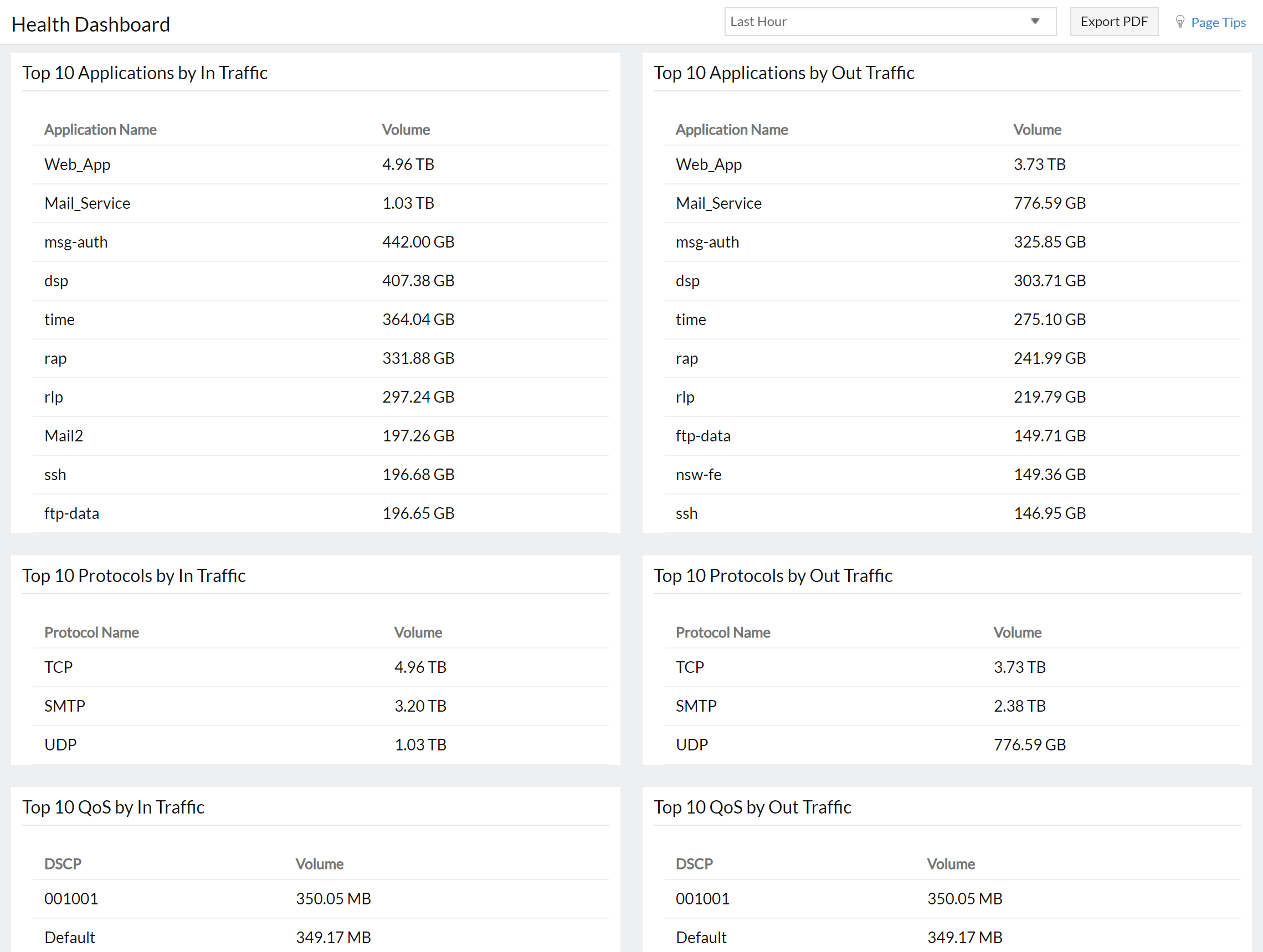Sort by Volume column in In Traffic applications
The image size is (1263, 952).
tap(405, 130)
